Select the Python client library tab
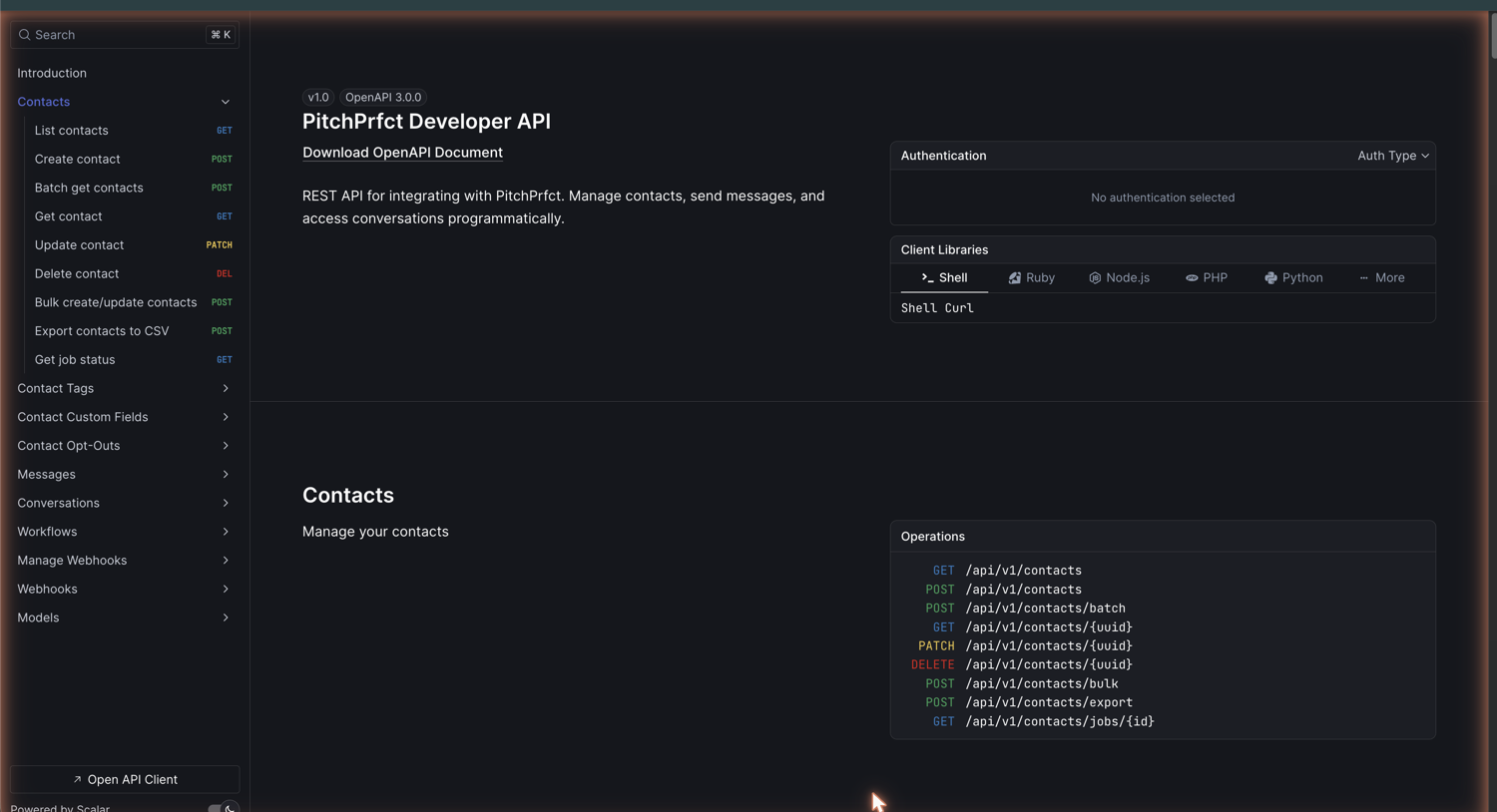1497x812 pixels. coord(1293,278)
